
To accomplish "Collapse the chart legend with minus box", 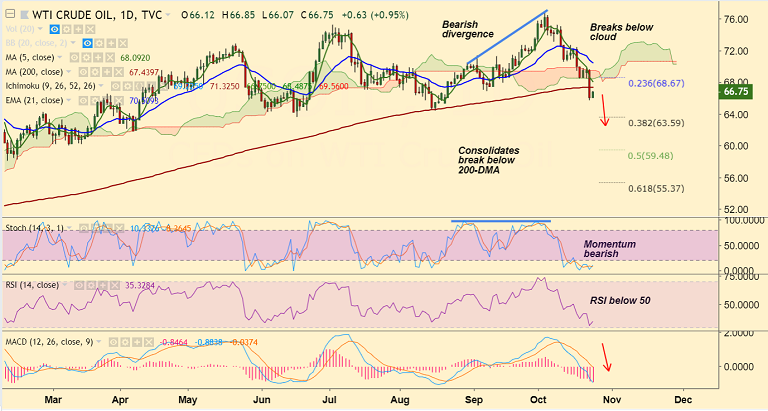I will click(10, 14).
